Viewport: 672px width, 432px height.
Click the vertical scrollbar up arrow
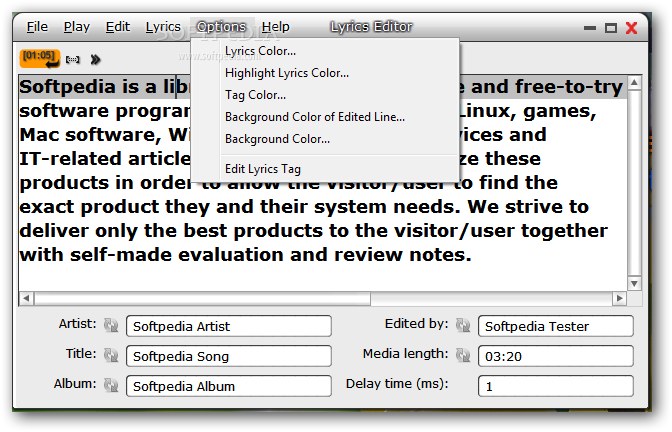(x=634, y=82)
